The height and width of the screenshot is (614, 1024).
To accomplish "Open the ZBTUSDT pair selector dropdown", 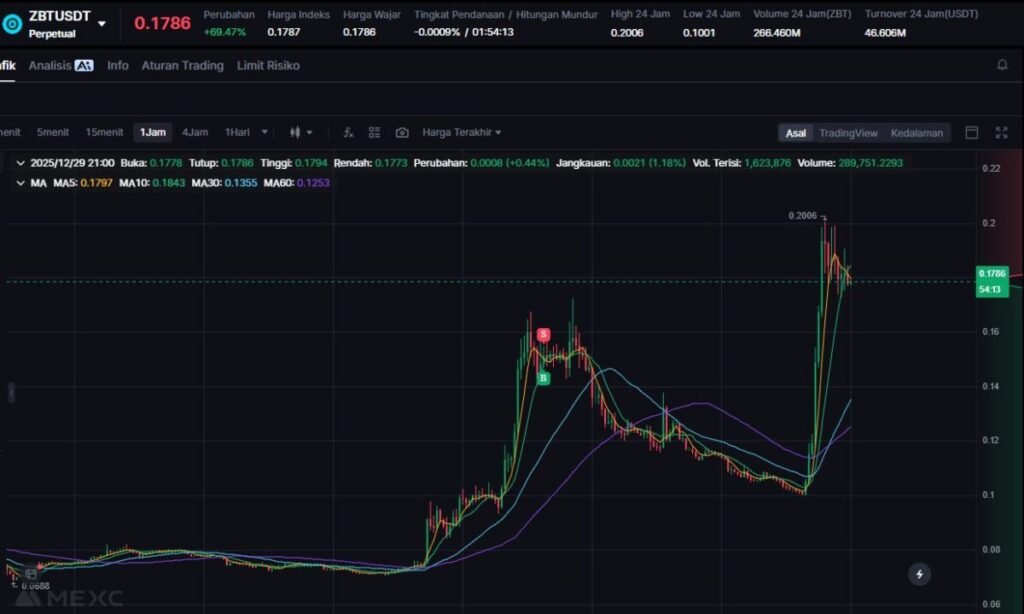I will tap(101, 23).
